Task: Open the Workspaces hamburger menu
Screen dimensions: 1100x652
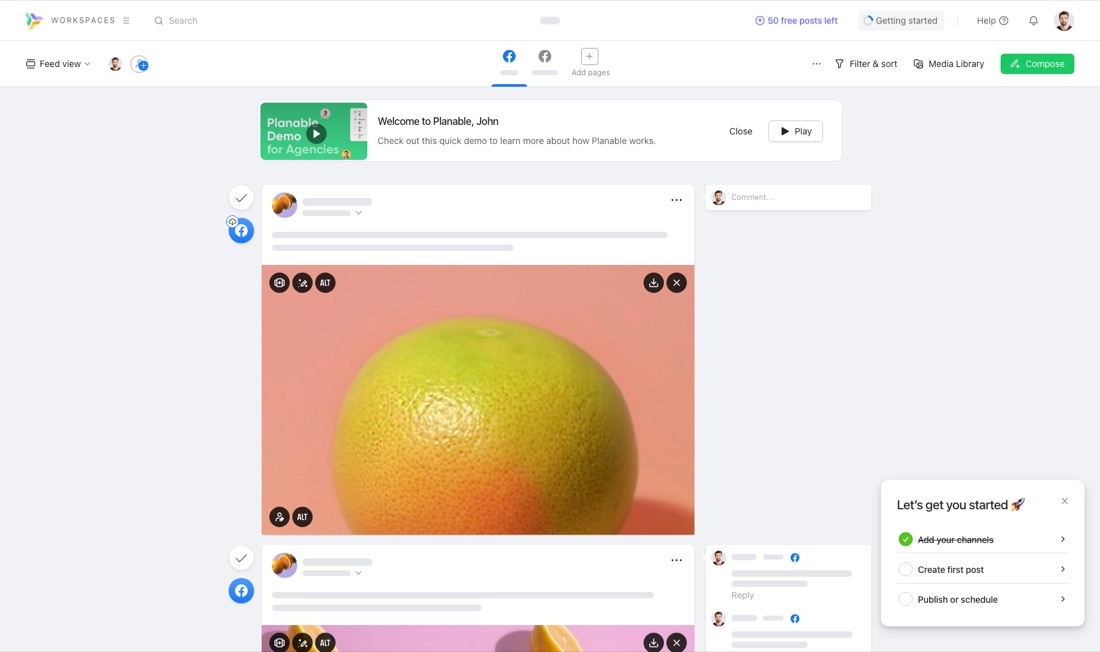Action: point(126,20)
